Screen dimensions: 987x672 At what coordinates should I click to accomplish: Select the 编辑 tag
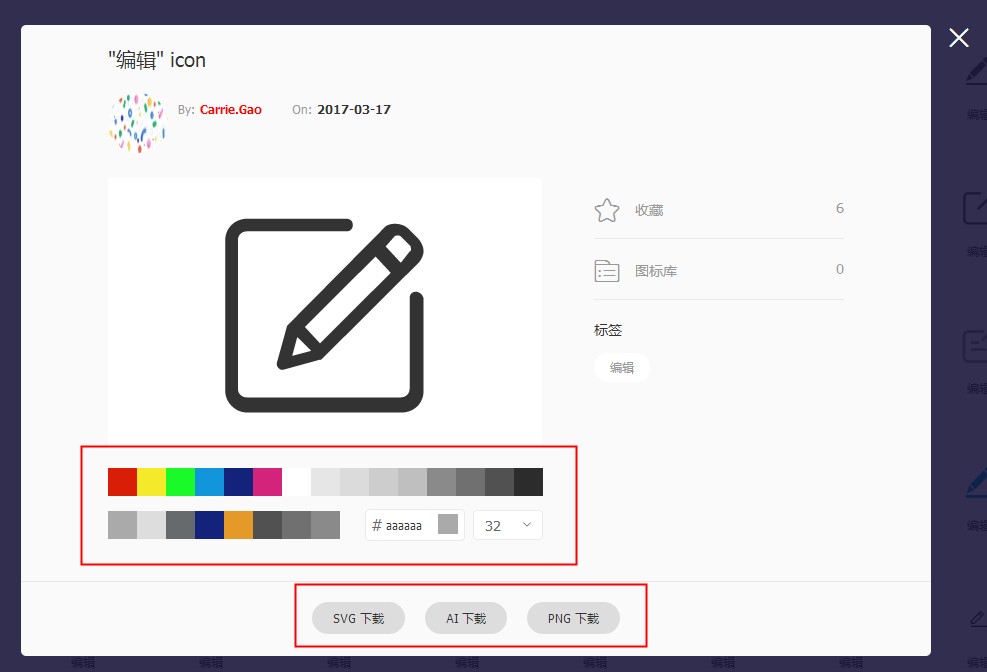point(622,368)
